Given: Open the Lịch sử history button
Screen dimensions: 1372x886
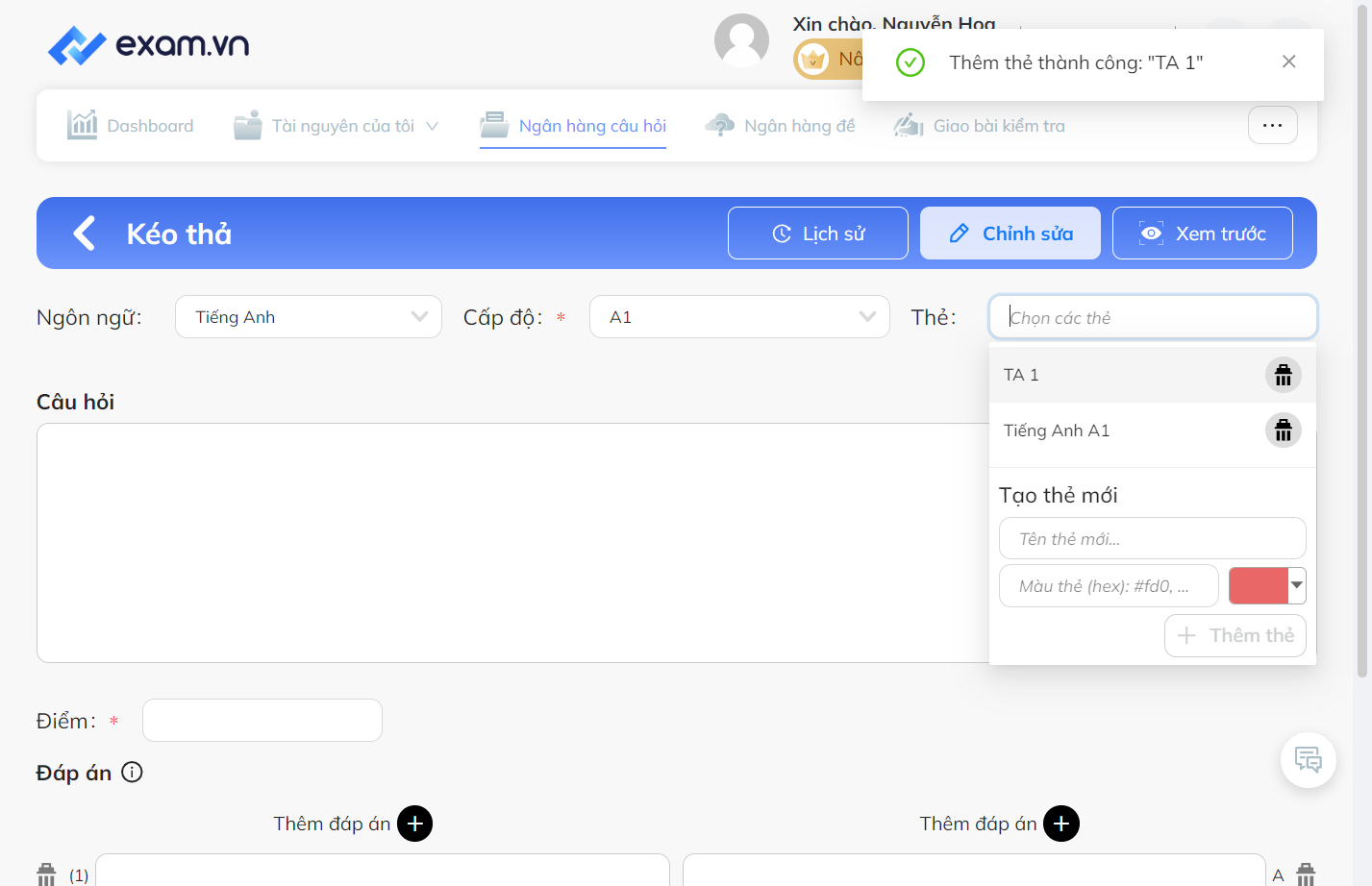Looking at the screenshot, I should [x=818, y=234].
